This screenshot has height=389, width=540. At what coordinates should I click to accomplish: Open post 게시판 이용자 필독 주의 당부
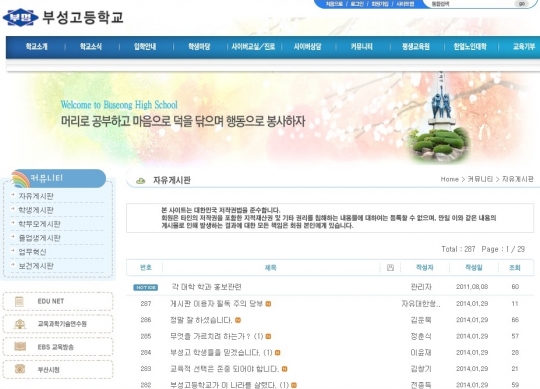point(216,304)
